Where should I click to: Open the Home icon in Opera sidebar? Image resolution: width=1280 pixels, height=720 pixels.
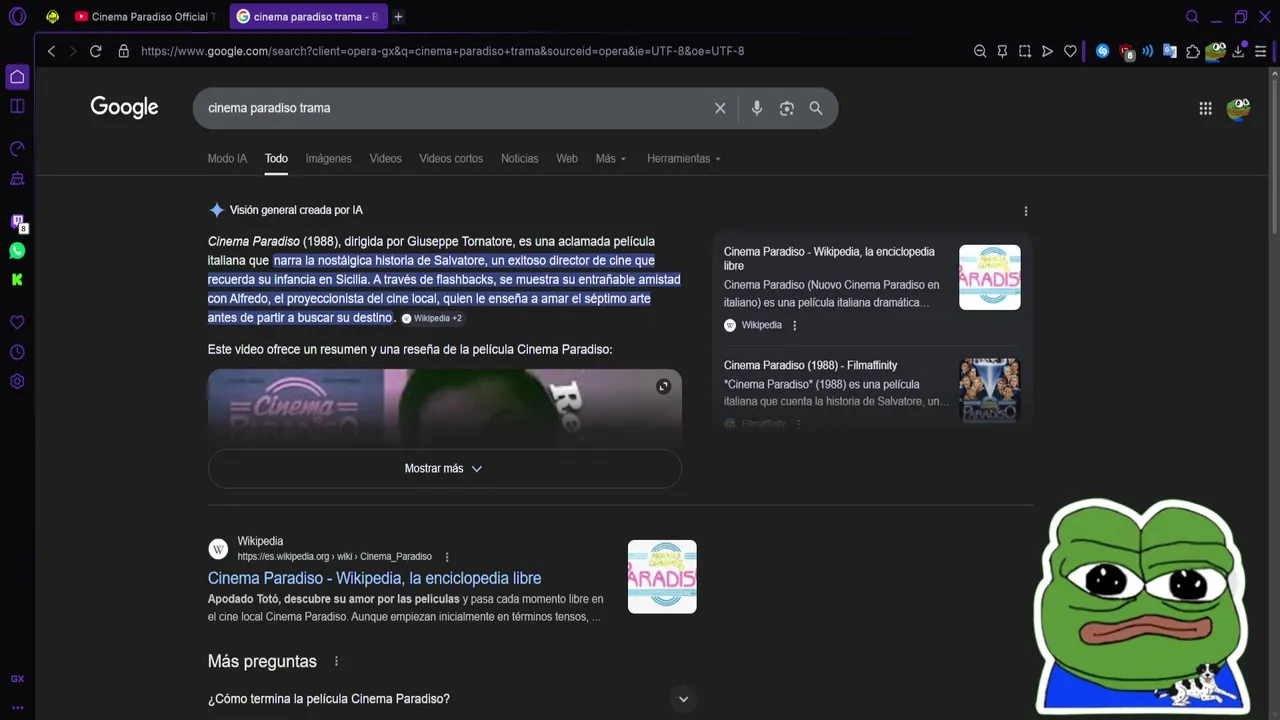(x=17, y=77)
